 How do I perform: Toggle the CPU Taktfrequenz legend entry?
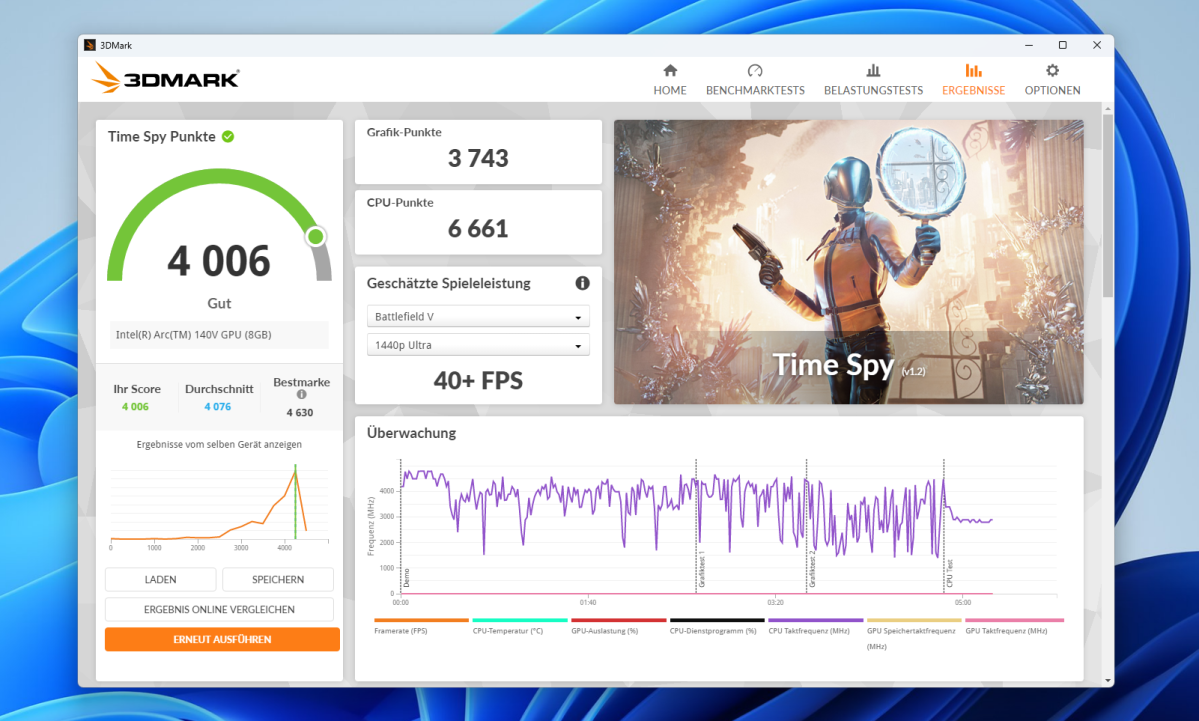point(815,625)
